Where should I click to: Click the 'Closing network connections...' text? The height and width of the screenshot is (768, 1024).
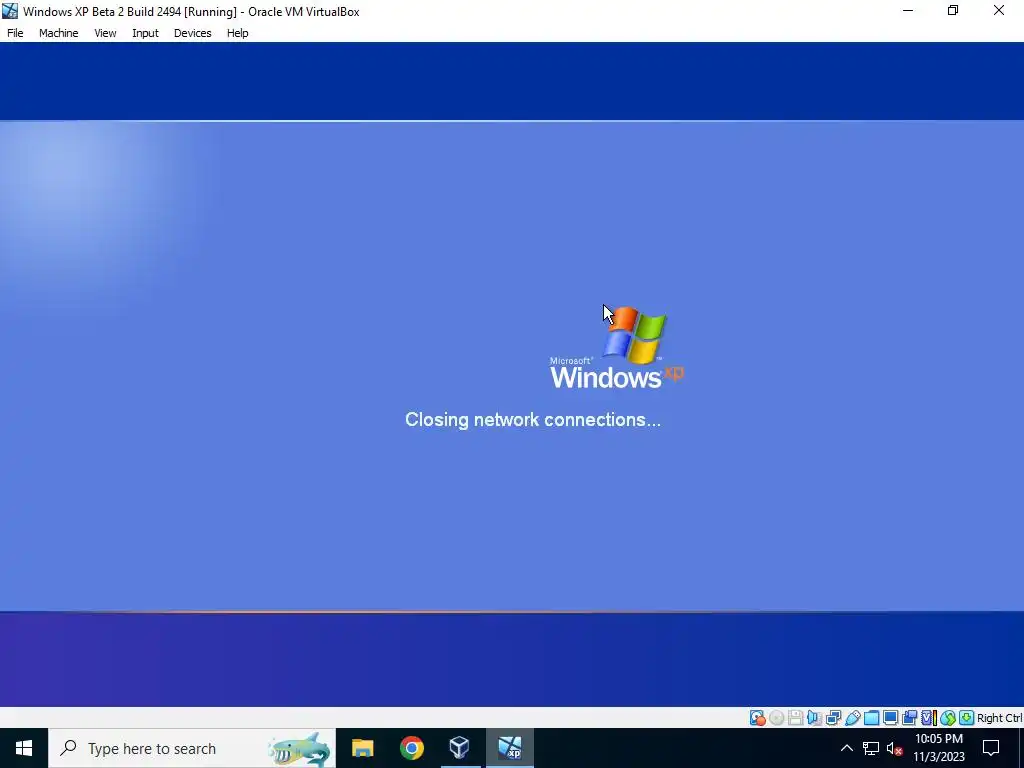click(x=533, y=419)
